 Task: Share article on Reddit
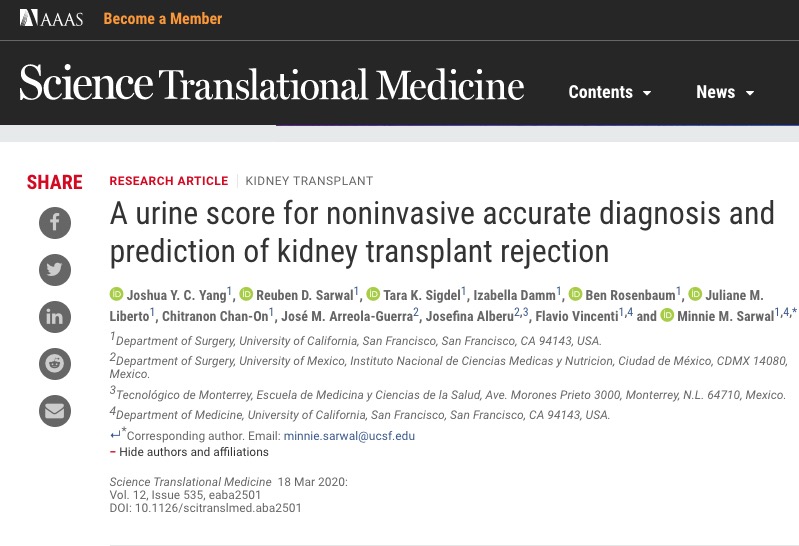click(x=55, y=364)
